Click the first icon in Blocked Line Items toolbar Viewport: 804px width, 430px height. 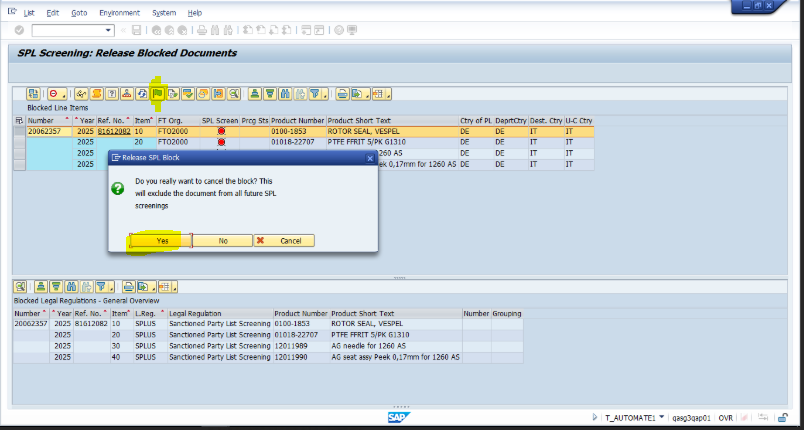click(x=33, y=94)
